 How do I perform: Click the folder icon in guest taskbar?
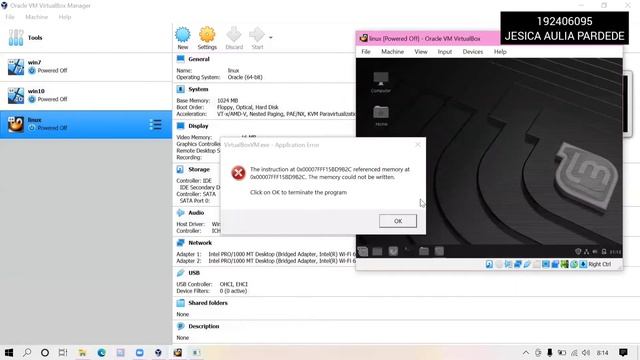click(424, 251)
